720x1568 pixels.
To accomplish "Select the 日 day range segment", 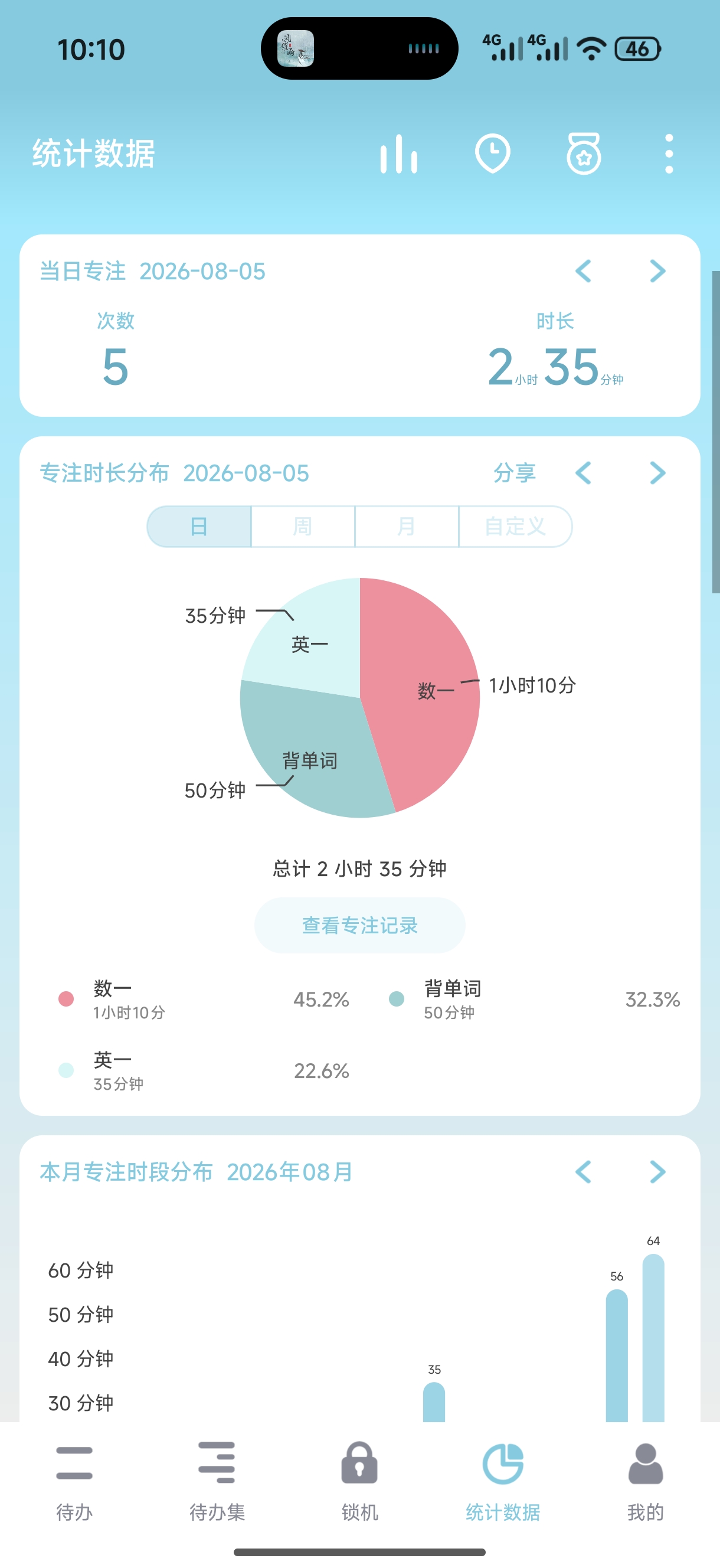I will tap(199, 526).
